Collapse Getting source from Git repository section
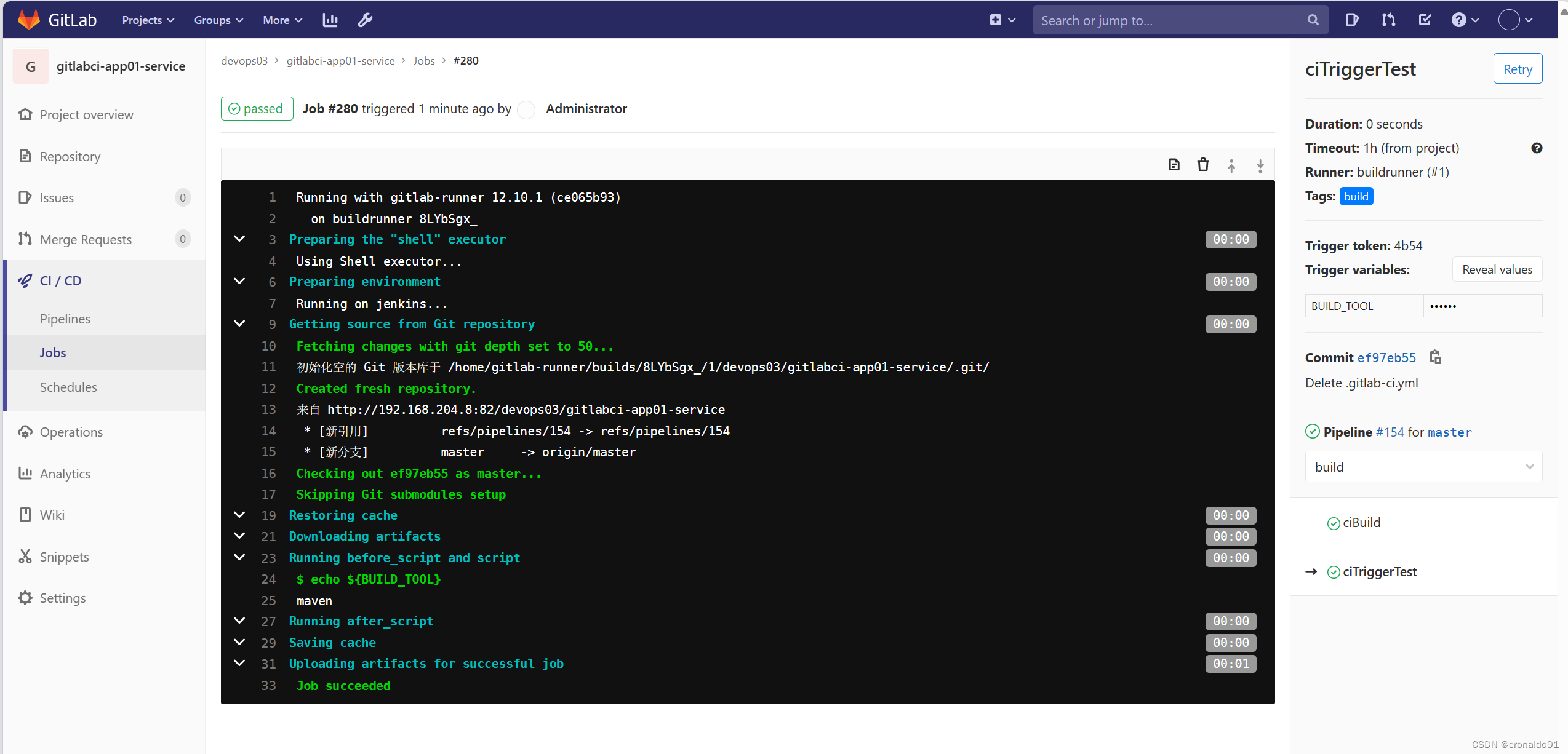 [239, 324]
